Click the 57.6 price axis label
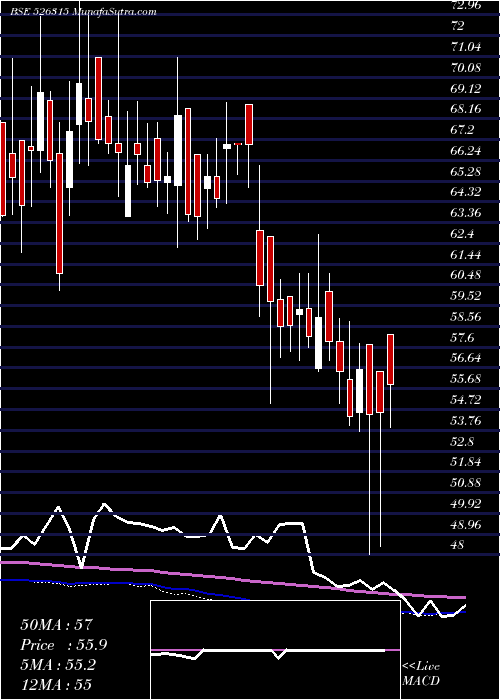Screen dimensions: 500x700 (x=462, y=338)
